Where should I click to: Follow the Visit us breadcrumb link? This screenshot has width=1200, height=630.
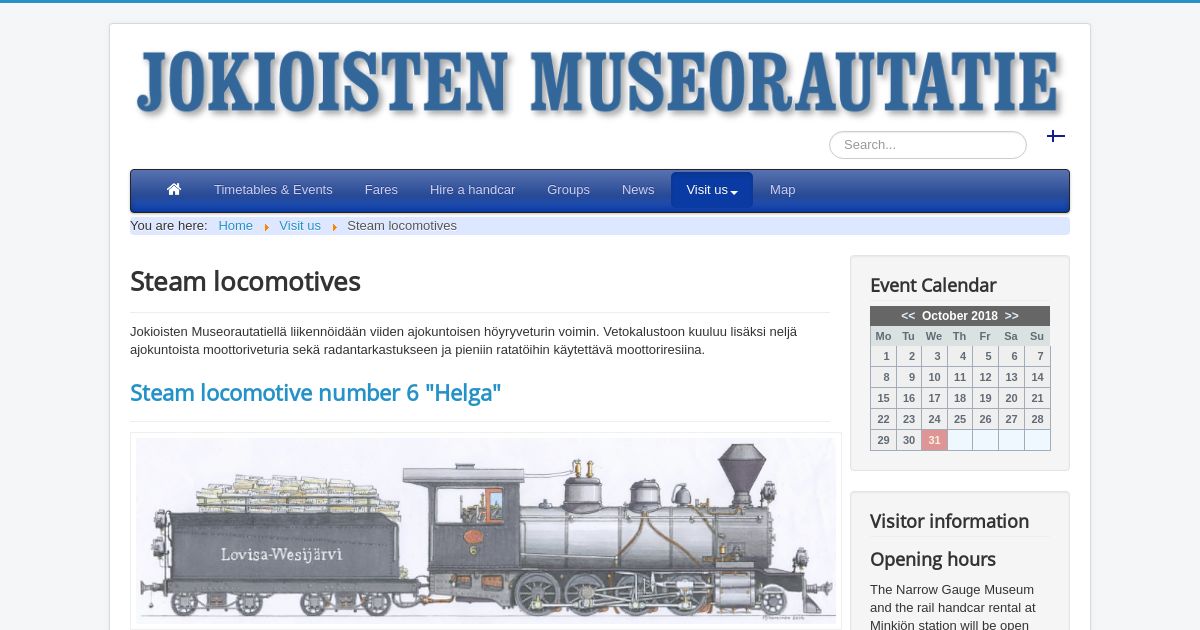click(300, 226)
